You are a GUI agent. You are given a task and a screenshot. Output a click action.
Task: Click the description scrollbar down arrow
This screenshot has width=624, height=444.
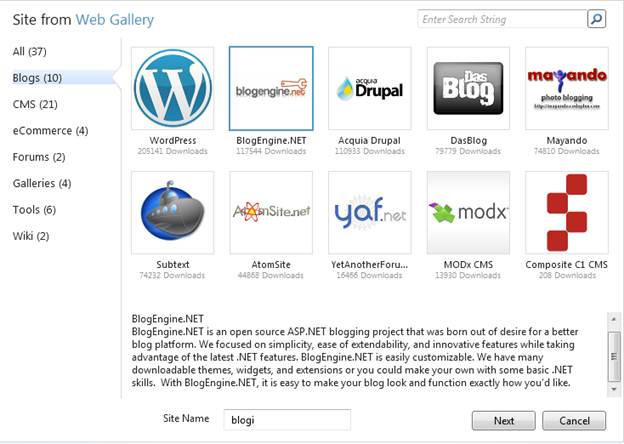coord(613,389)
